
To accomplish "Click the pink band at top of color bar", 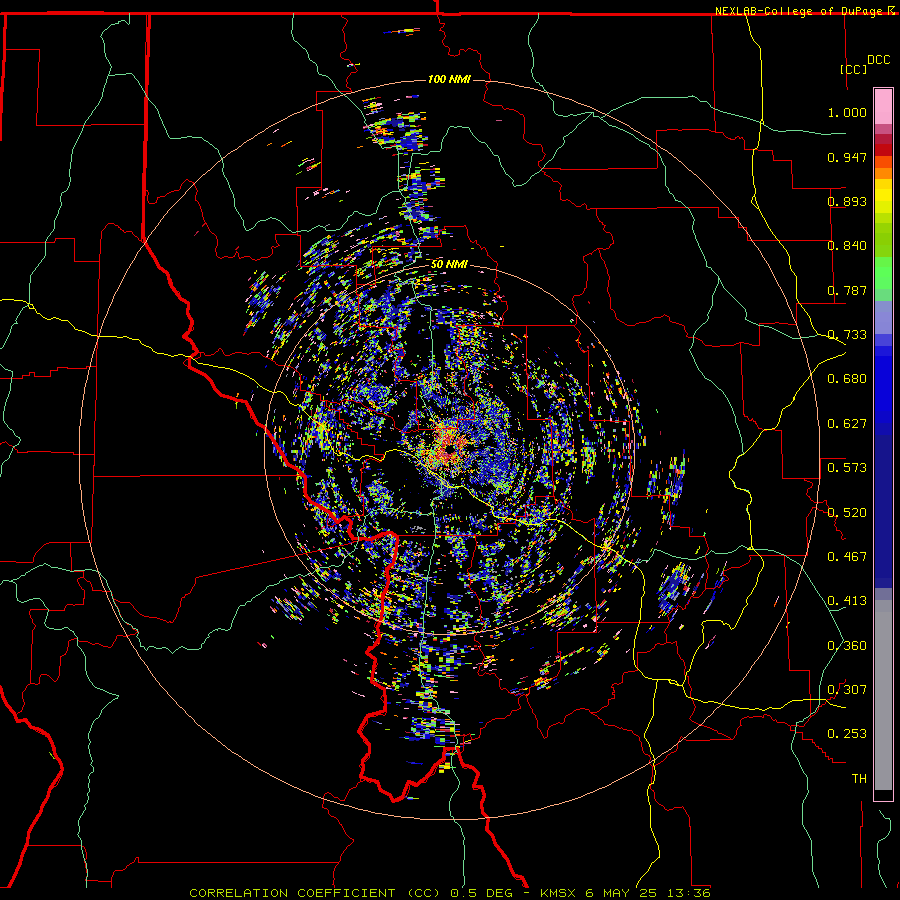I will (883, 106).
